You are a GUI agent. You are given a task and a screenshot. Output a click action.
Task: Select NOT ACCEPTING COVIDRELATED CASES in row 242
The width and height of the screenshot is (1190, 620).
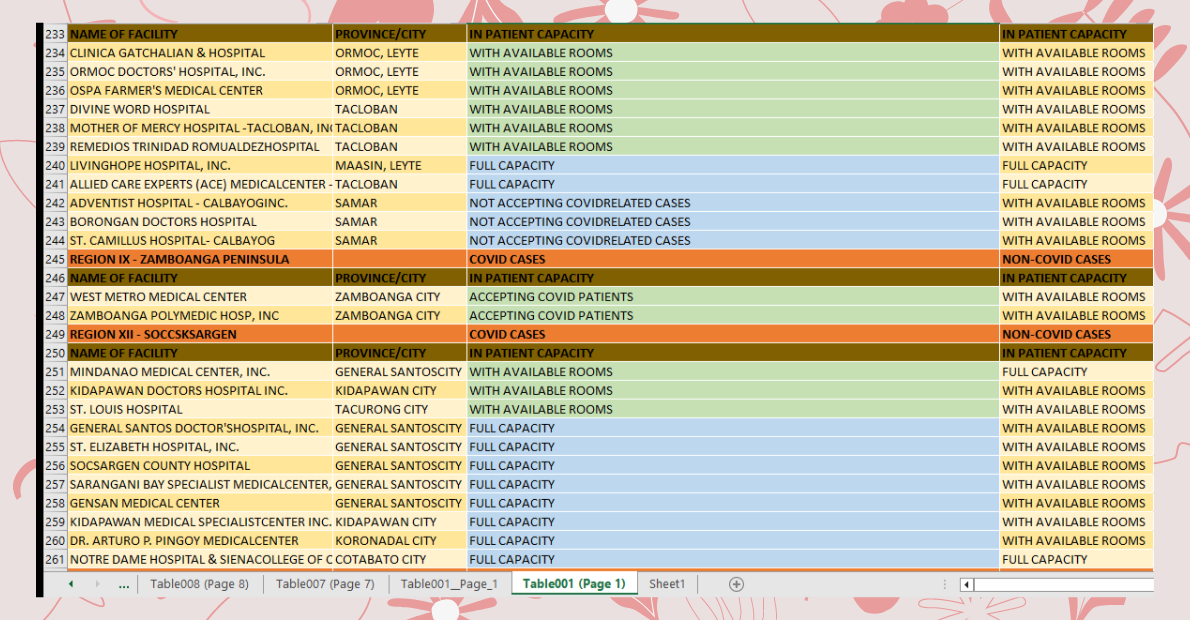tap(733, 203)
